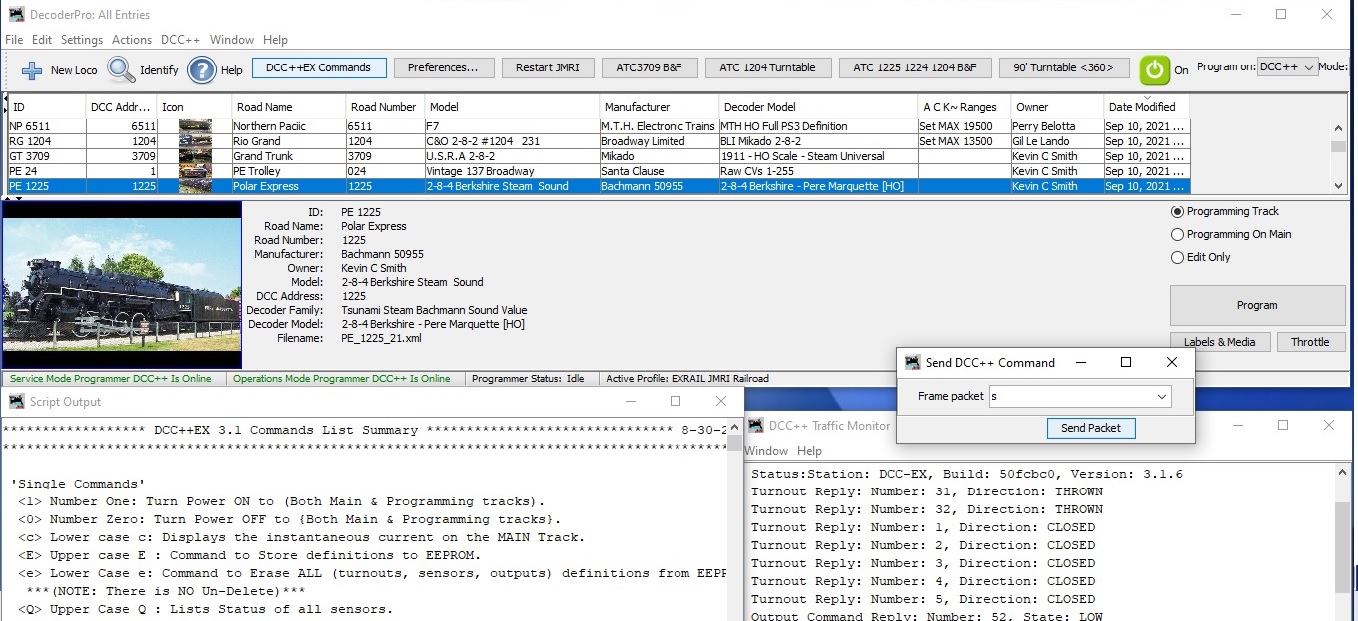Viewport: 1358px width, 621px height.
Task: Open the Actions menu
Action: pyautogui.click(x=132, y=40)
